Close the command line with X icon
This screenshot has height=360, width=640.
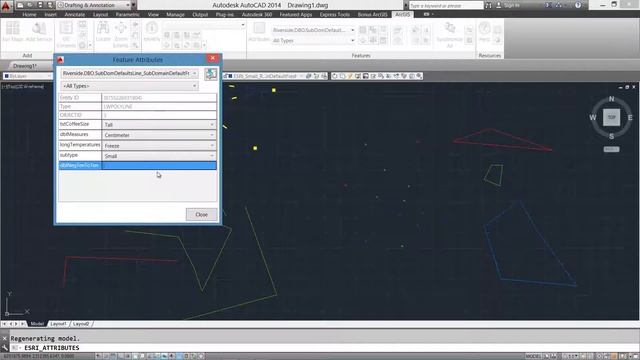[x=5, y=338]
